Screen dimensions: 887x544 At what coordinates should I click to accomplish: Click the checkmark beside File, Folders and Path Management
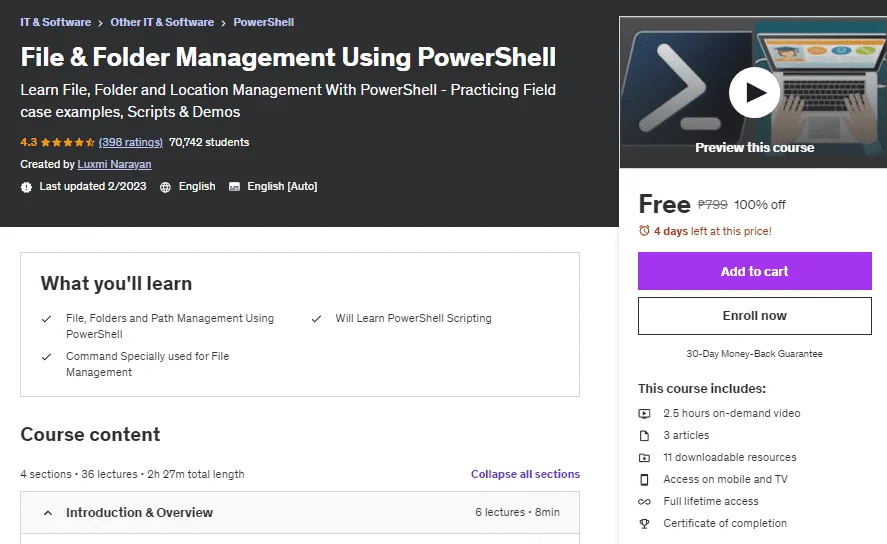(46, 319)
